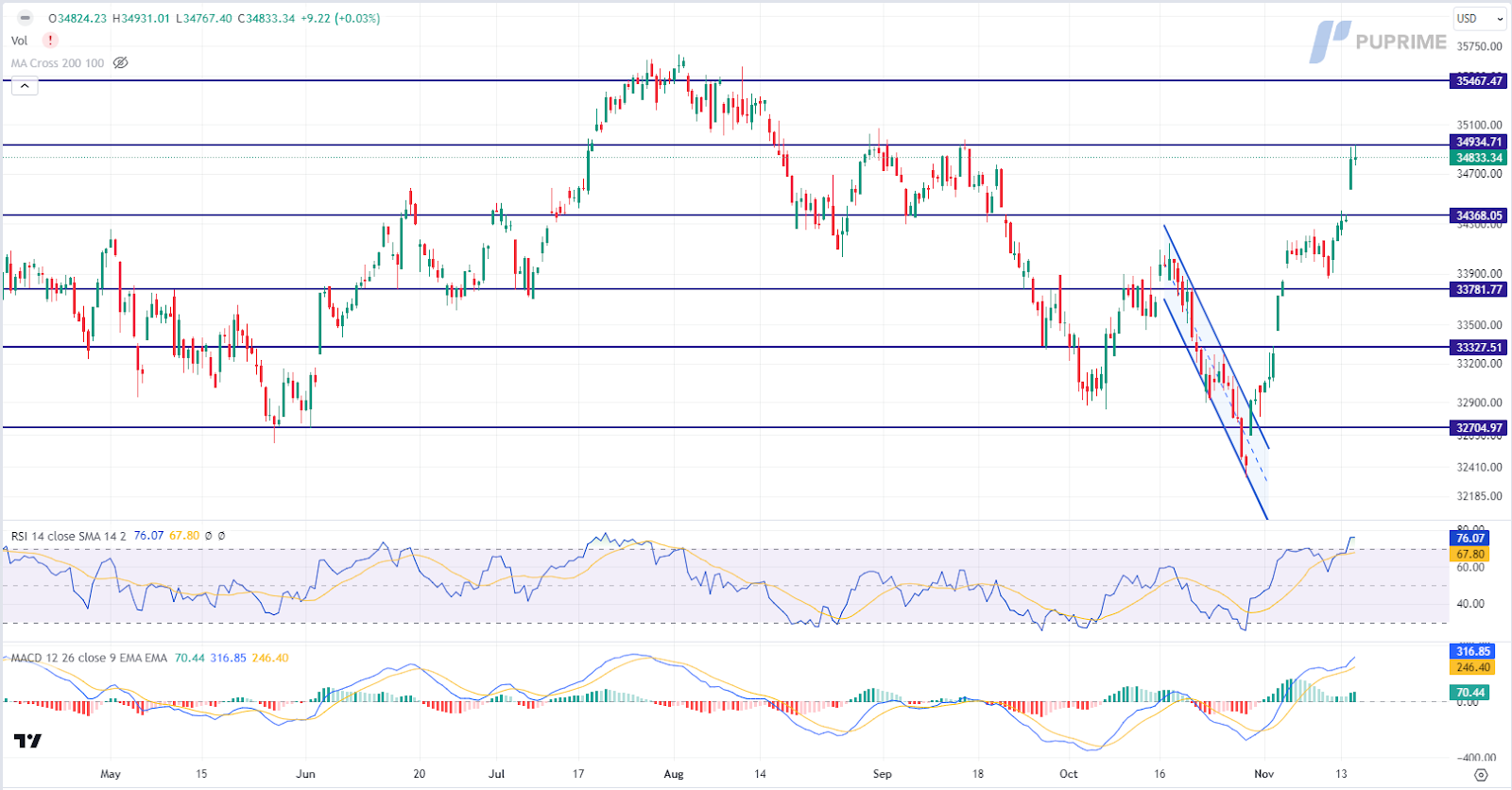Screen dimensions: 1512x790
Task: Select the Vol indicator label
Action: point(19,41)
